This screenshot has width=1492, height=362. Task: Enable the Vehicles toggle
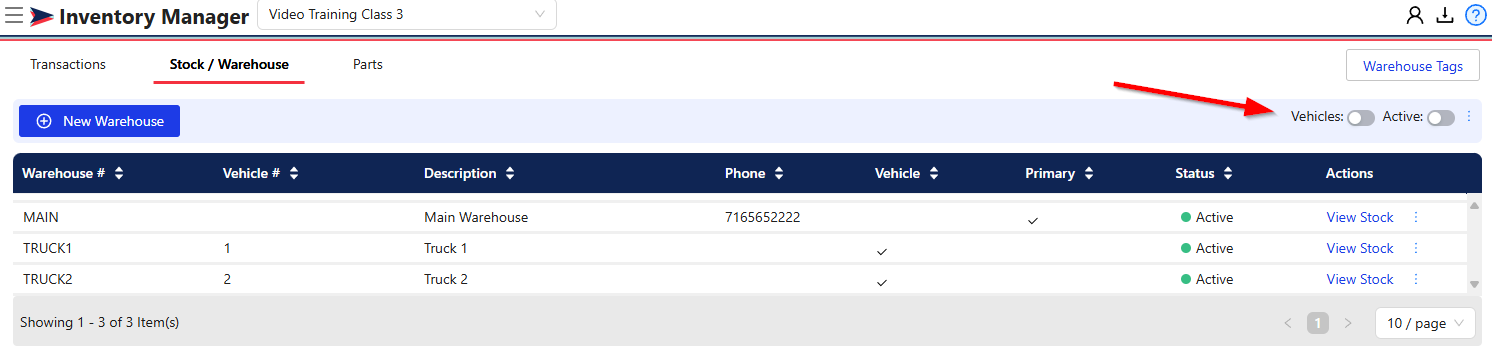tap(1361, 118)
